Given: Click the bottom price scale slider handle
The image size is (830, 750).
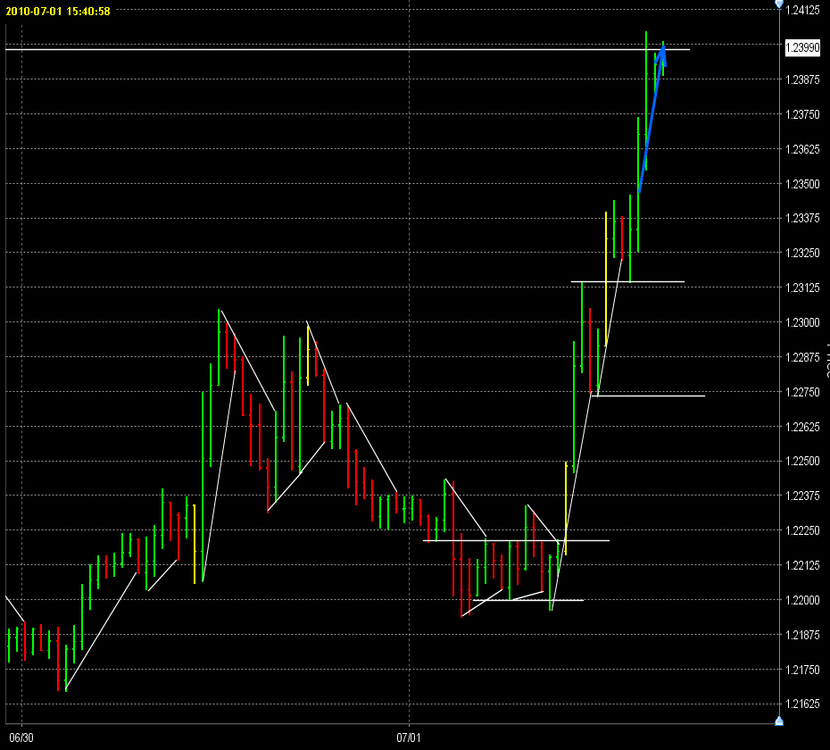Looking at the screenshot, I should click(779, 721).
